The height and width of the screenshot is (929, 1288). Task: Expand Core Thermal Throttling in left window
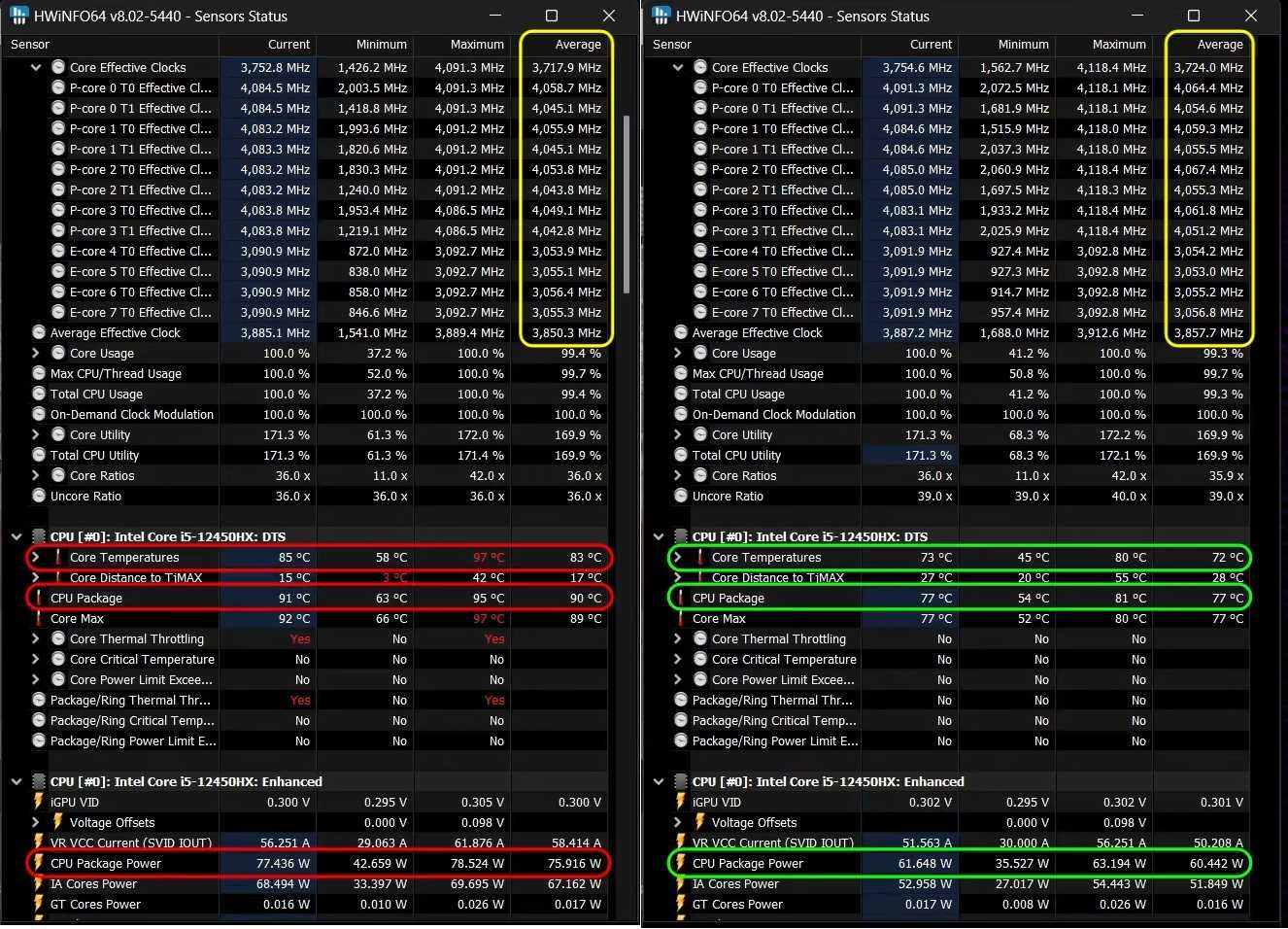(36, 638)
